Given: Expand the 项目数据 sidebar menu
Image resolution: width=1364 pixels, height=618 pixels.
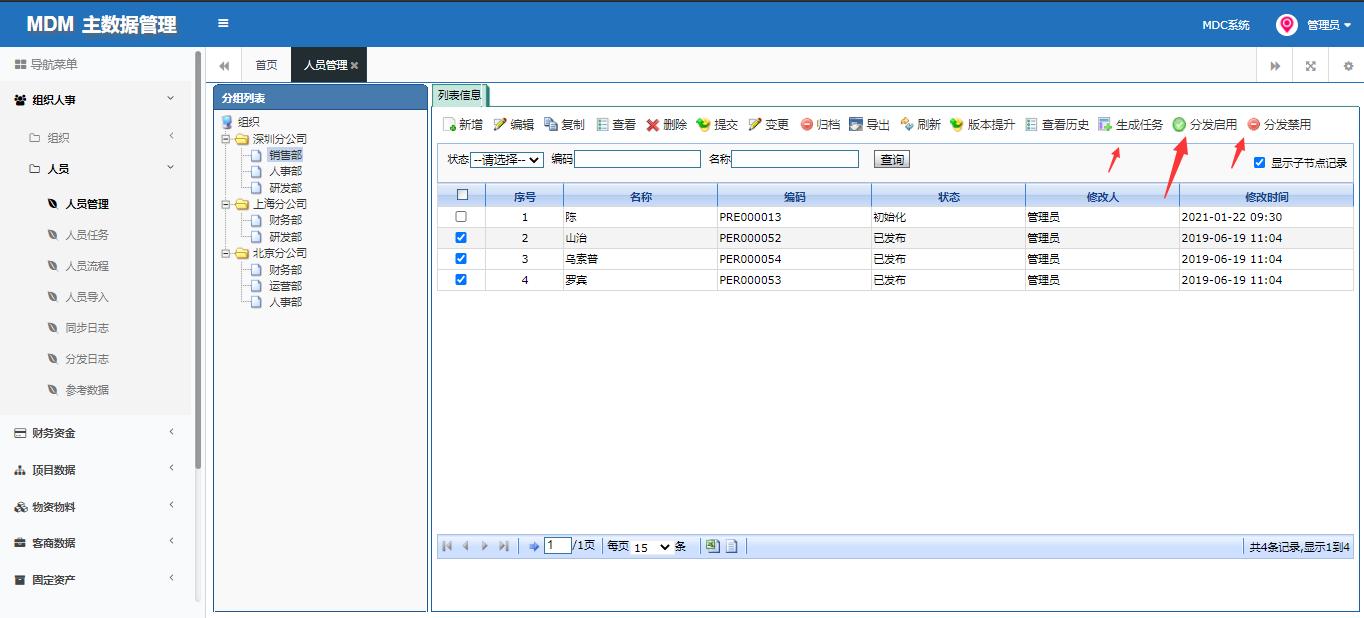Looking at the screenshot, I should click(96, 470).
